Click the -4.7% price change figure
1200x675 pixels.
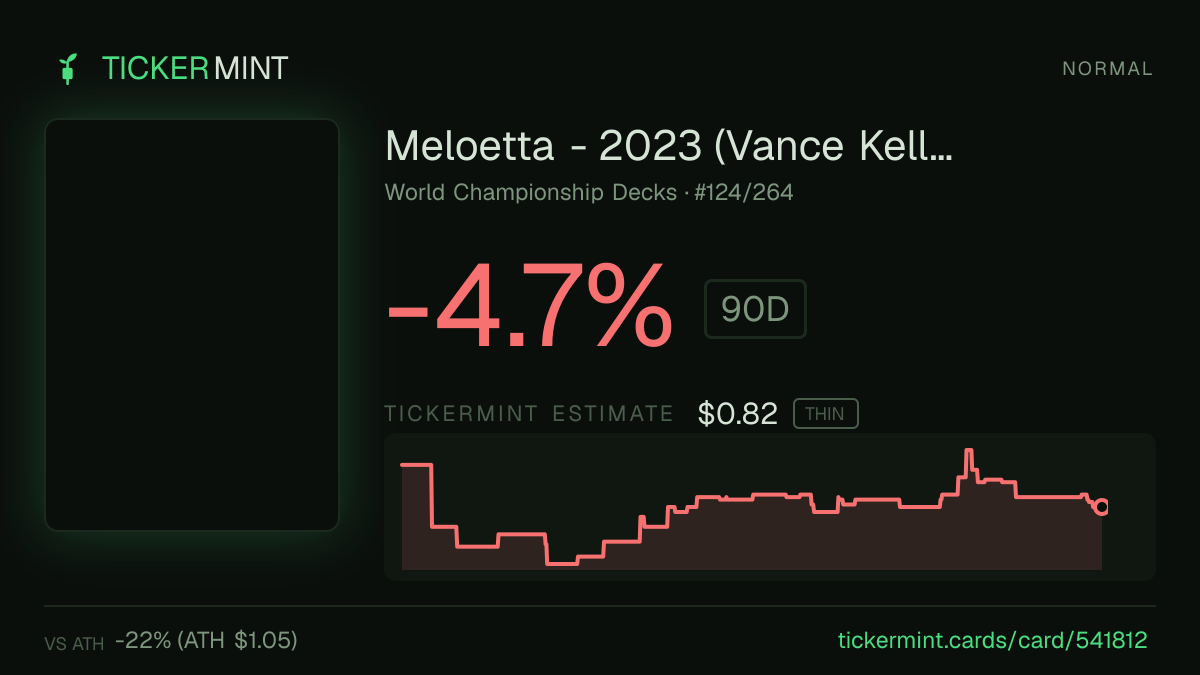(529, 306)
